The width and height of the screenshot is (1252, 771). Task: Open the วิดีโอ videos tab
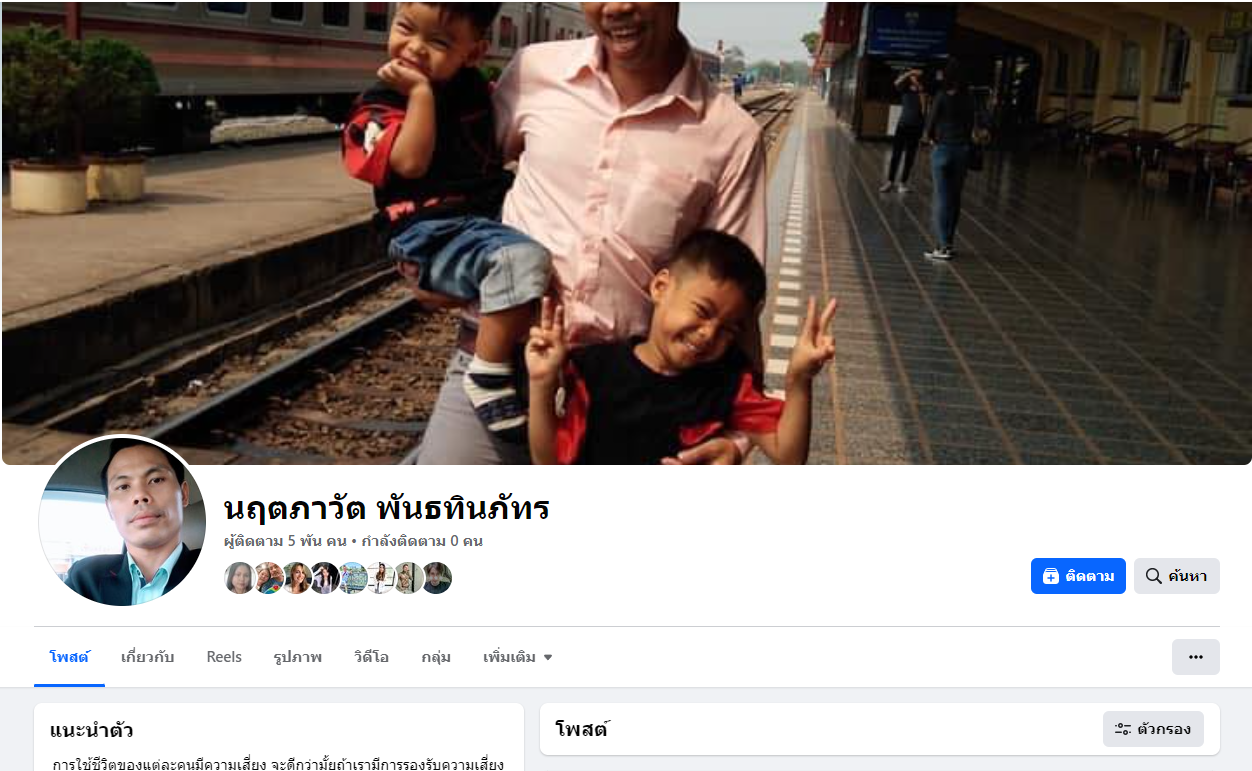(371, 657)
